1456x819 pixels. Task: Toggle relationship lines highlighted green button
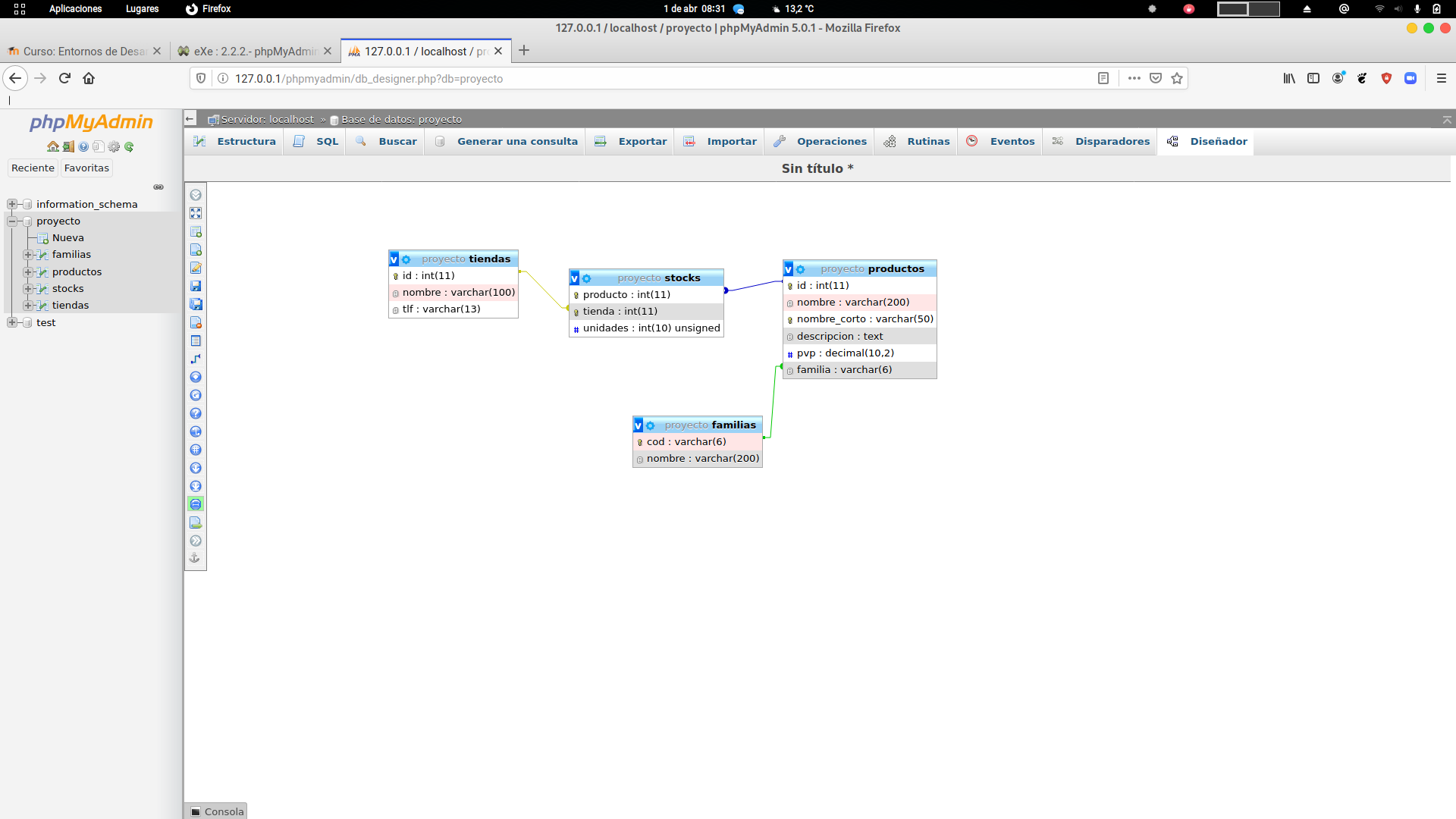click(196, 504)
